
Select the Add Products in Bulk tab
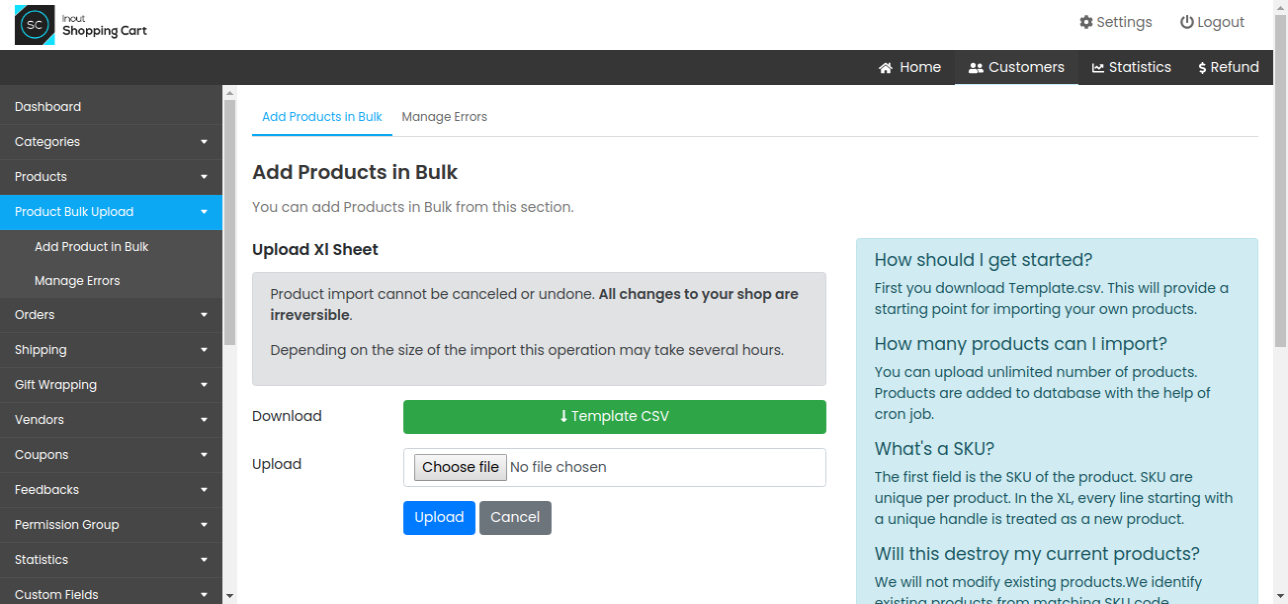[322, 117]
